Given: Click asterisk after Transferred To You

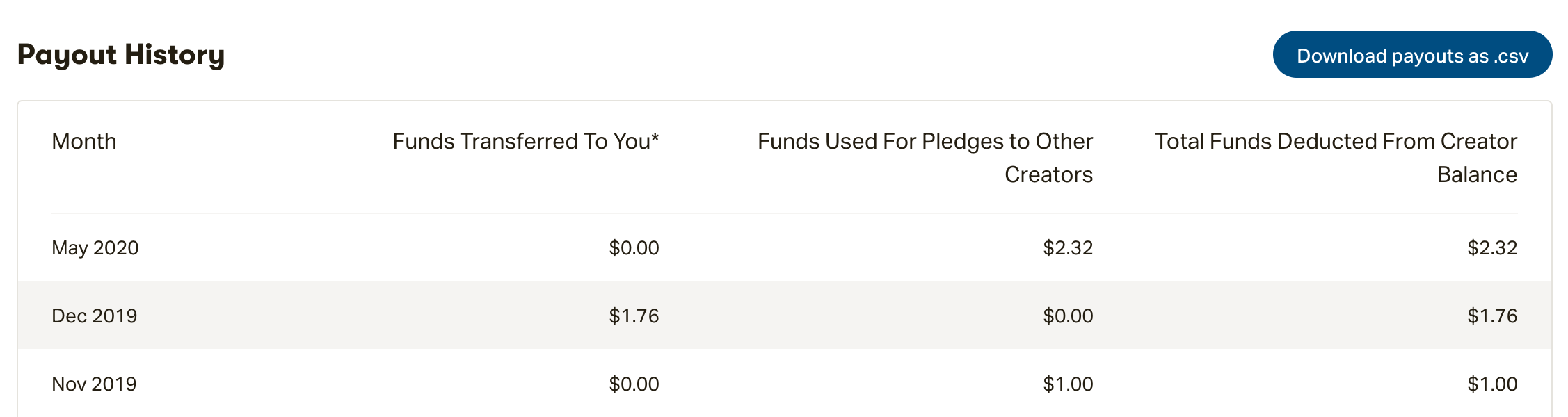Looking at the screenshot, I should (655, 137).
